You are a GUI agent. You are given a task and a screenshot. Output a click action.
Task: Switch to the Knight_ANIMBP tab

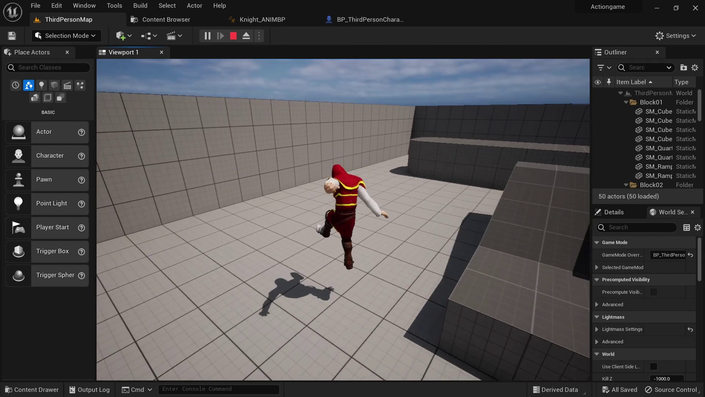pyautogui.click(x=262, y=20)
